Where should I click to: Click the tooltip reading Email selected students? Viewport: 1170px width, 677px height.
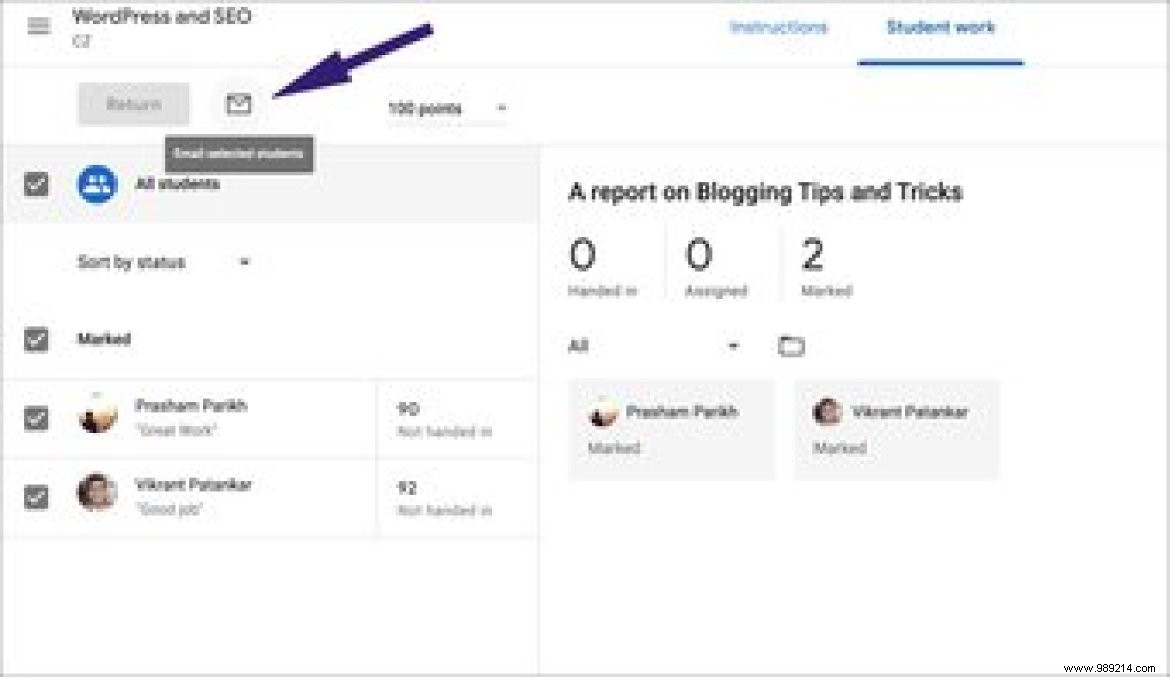click(238, 153)
